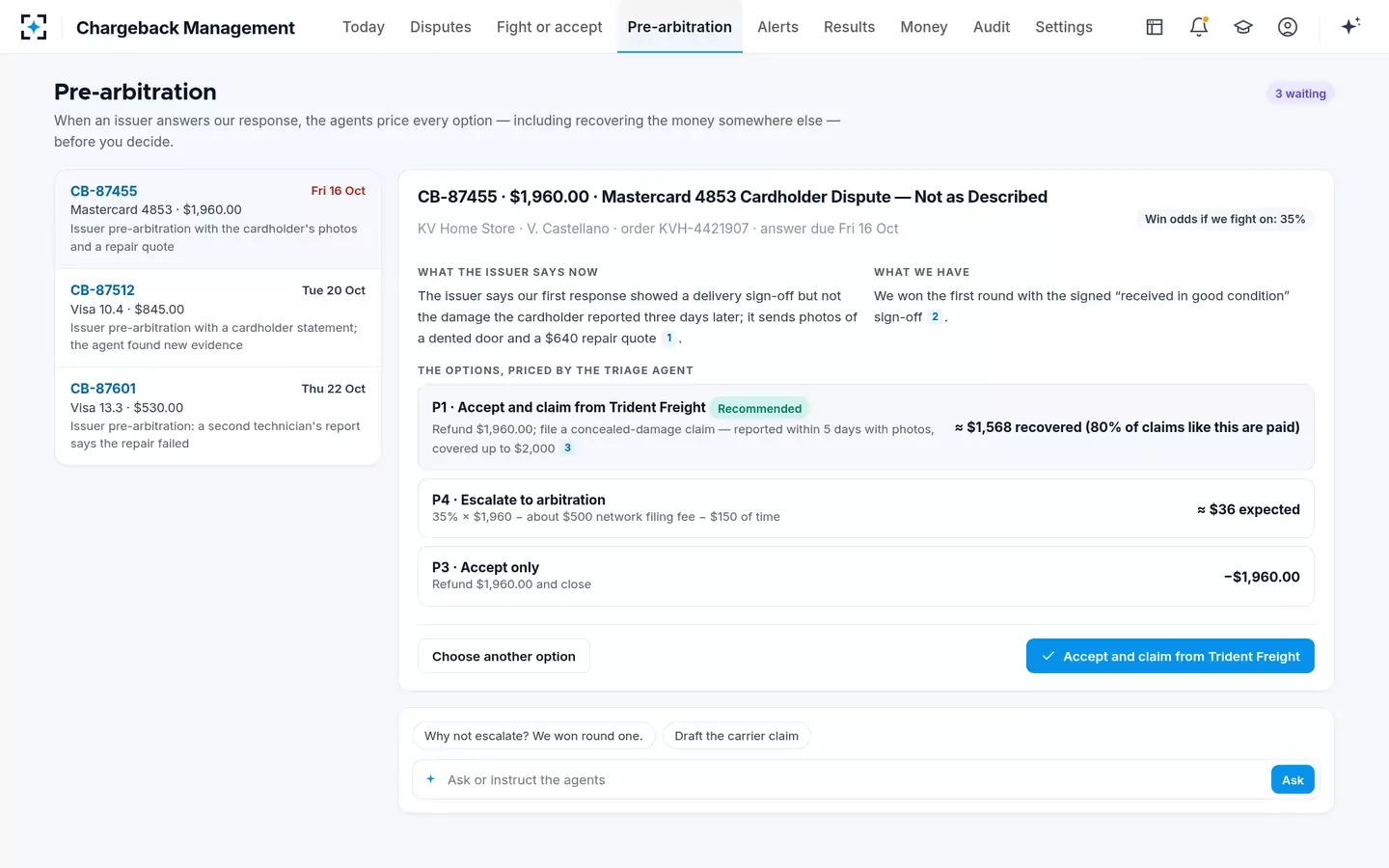The width and height of the screenshot is (1389, 868).
Task: Open the Disputes tab
Action: click(441, 27)
